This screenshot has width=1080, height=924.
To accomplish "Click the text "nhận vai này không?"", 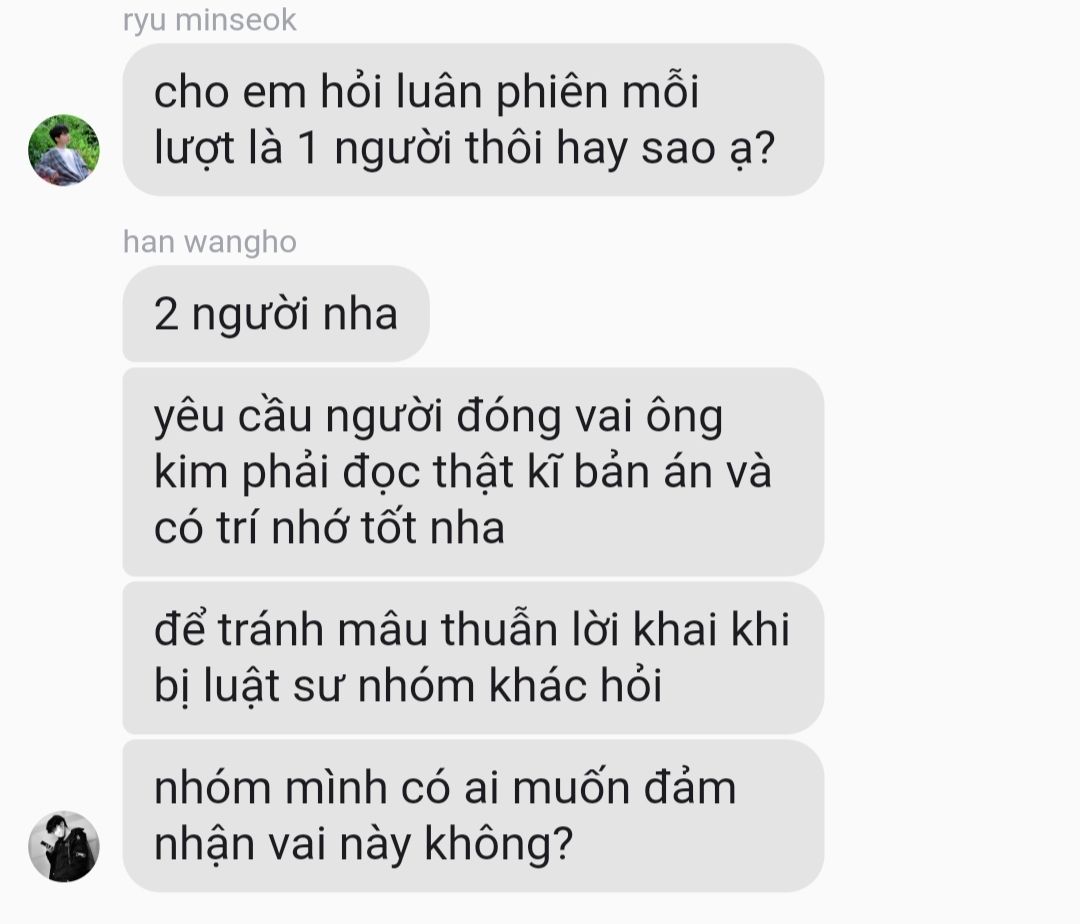I will 363,845.
